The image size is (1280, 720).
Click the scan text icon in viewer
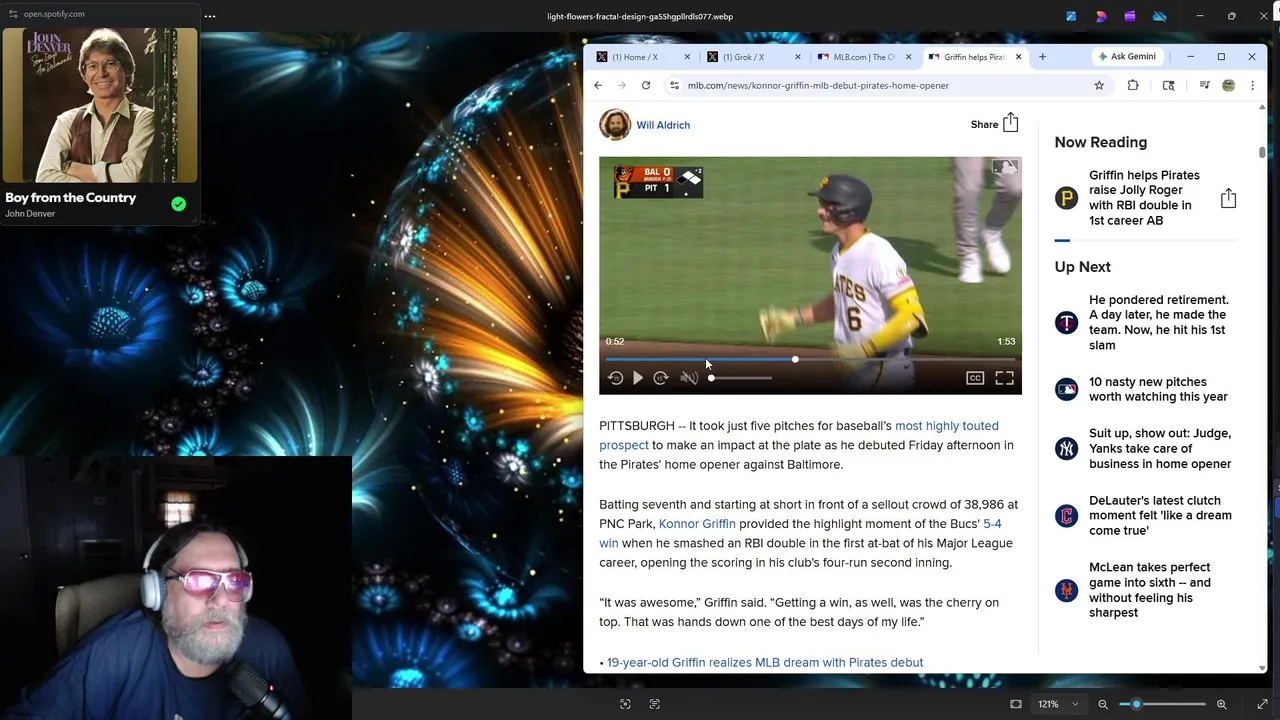pos(655,704)
